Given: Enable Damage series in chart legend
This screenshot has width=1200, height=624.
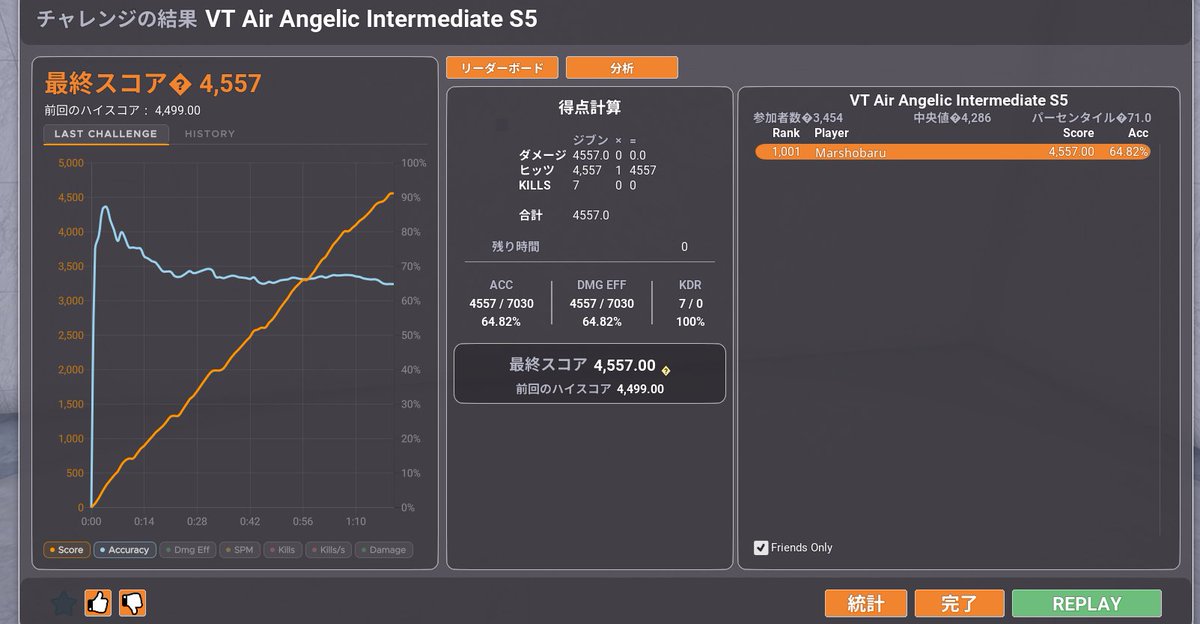Looking at the screenshot, I should click(383, 550).
